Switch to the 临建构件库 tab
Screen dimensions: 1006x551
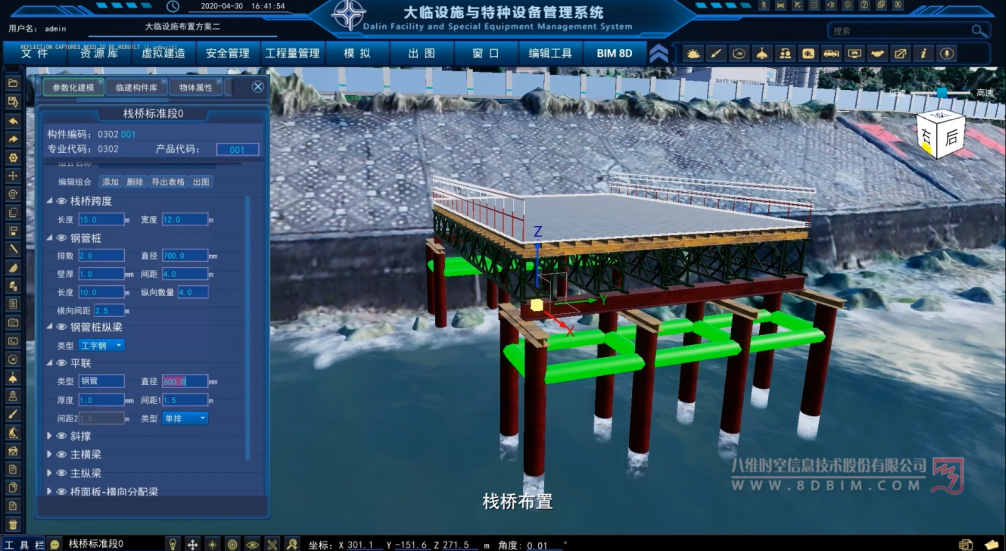(131, 88)
